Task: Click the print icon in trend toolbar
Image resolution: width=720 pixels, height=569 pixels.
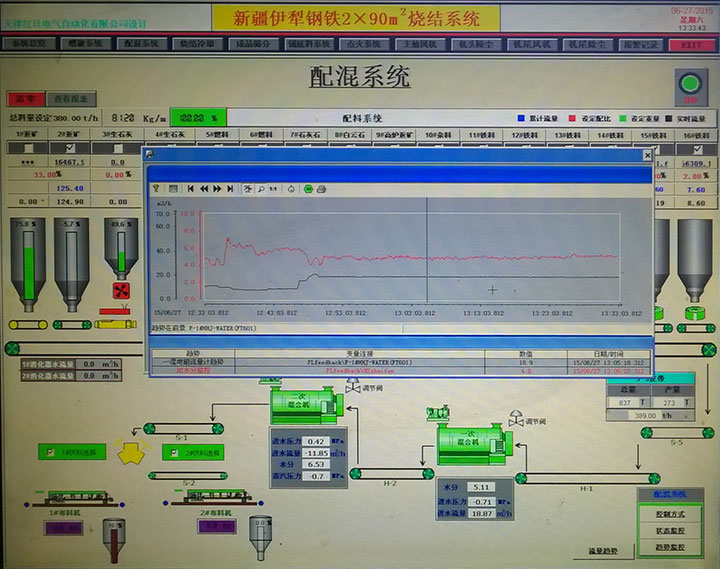Action: pyautogui.click(x=322, y=188)
